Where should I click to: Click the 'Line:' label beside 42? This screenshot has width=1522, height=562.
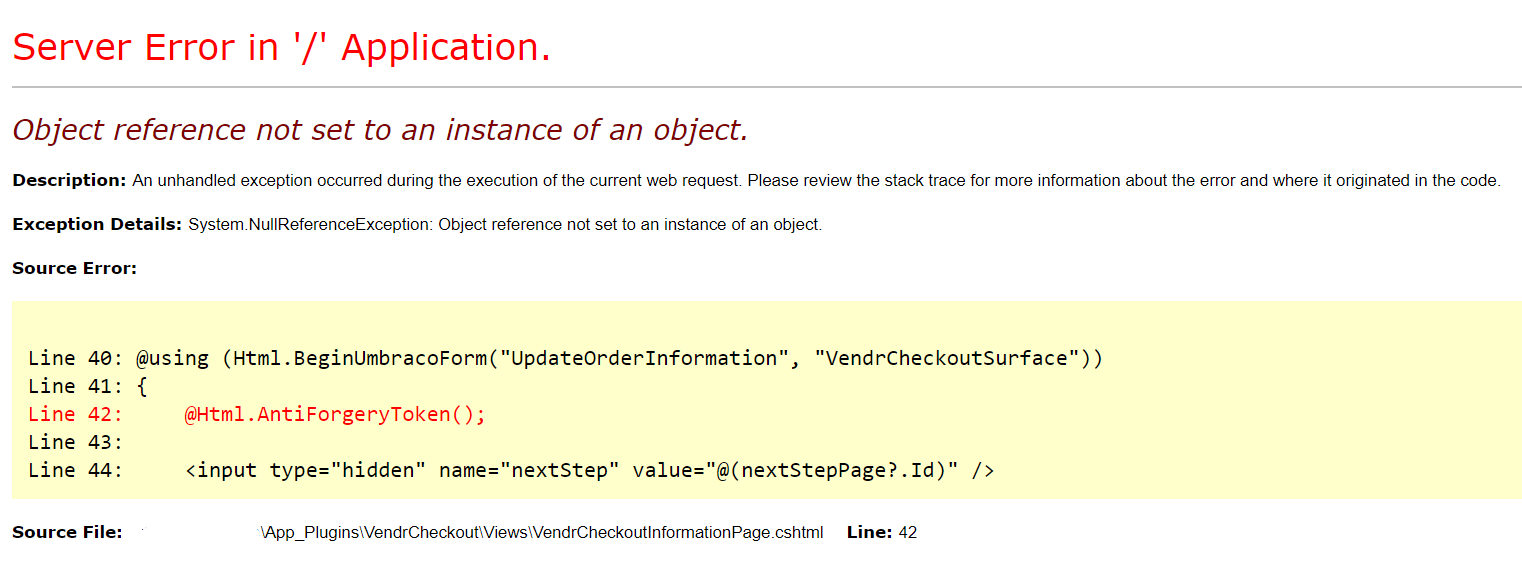[x=869, y=533]
